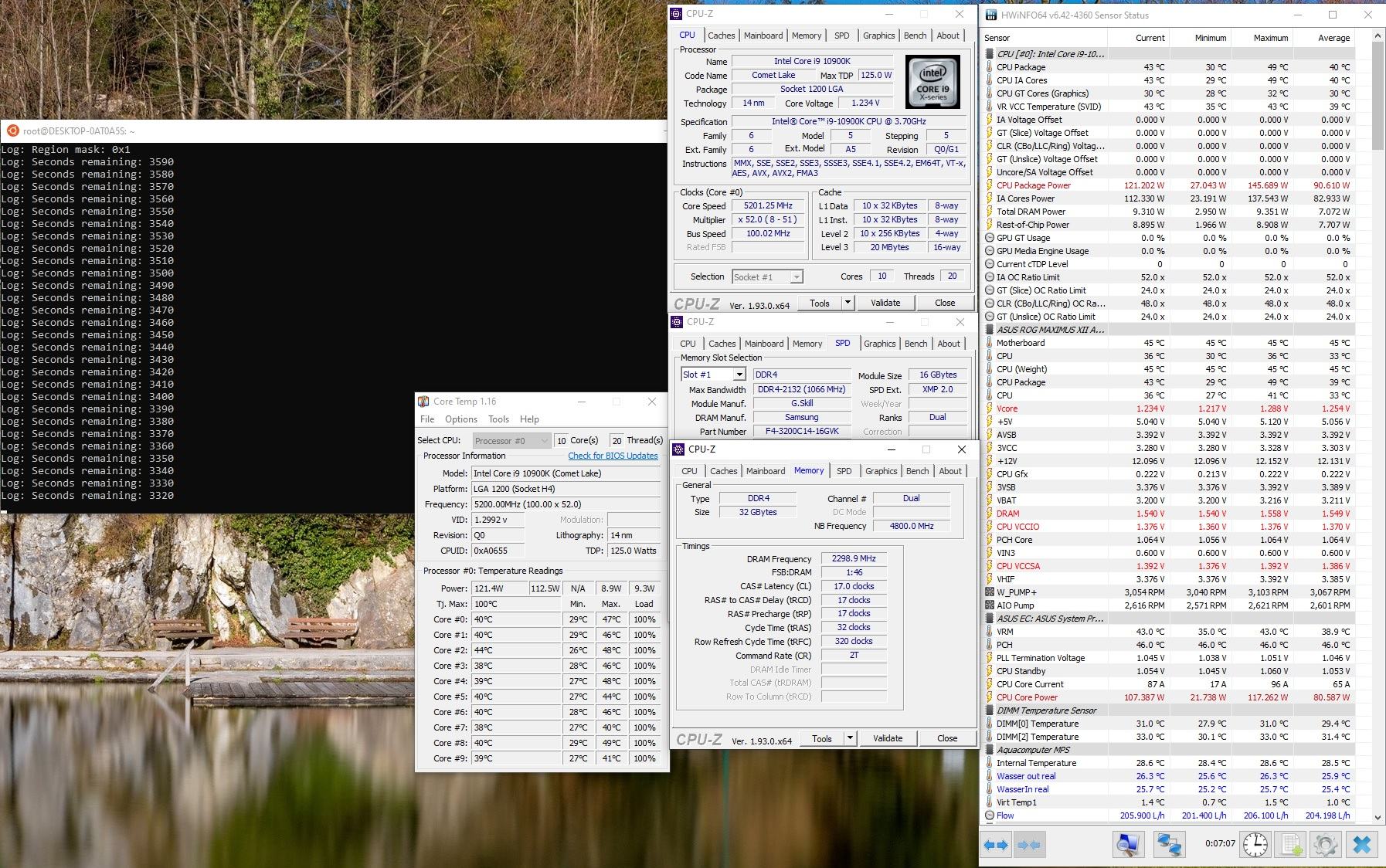Click Part Number F4-3200C14-16GVK field

tap(802, 431)
